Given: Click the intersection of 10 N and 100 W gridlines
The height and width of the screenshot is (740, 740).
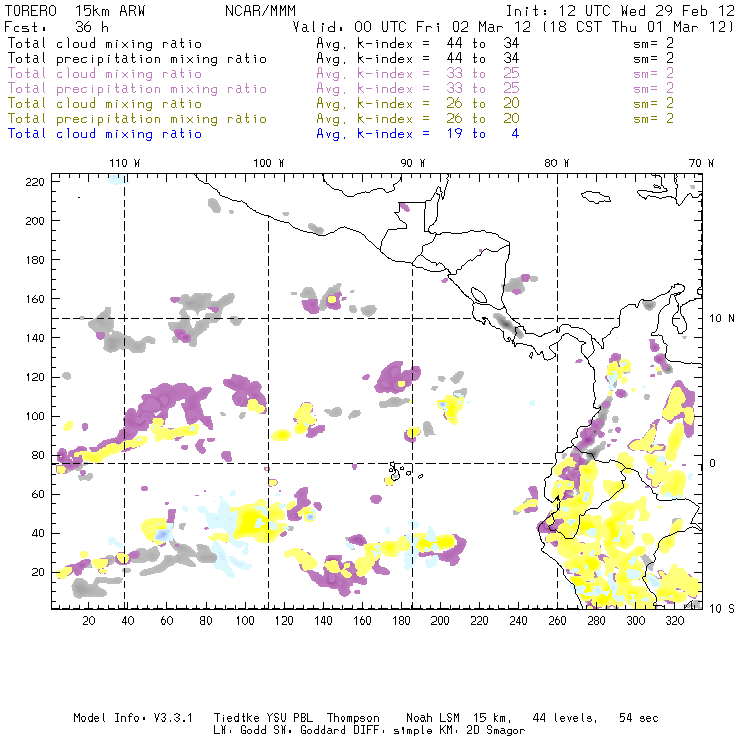Looking at the screenshot, I should 269,318.
